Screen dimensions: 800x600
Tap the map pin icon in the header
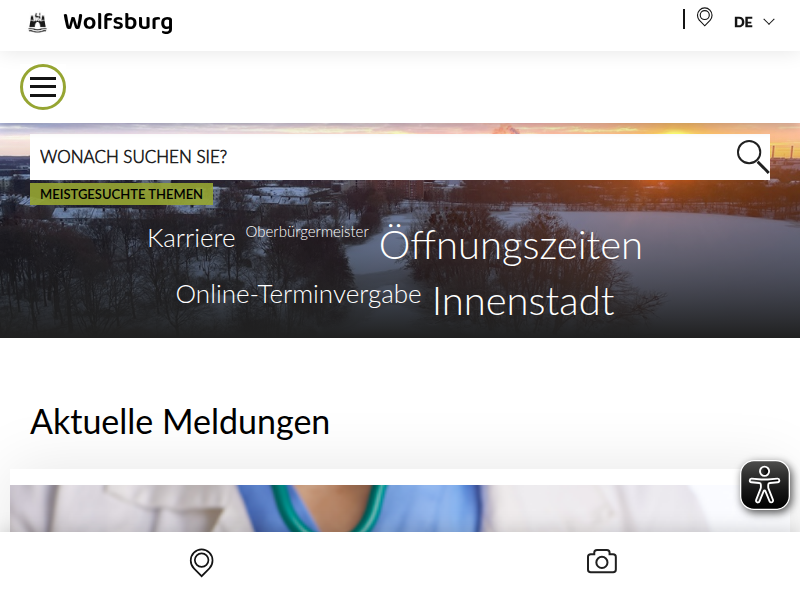(x=705, y=17)
